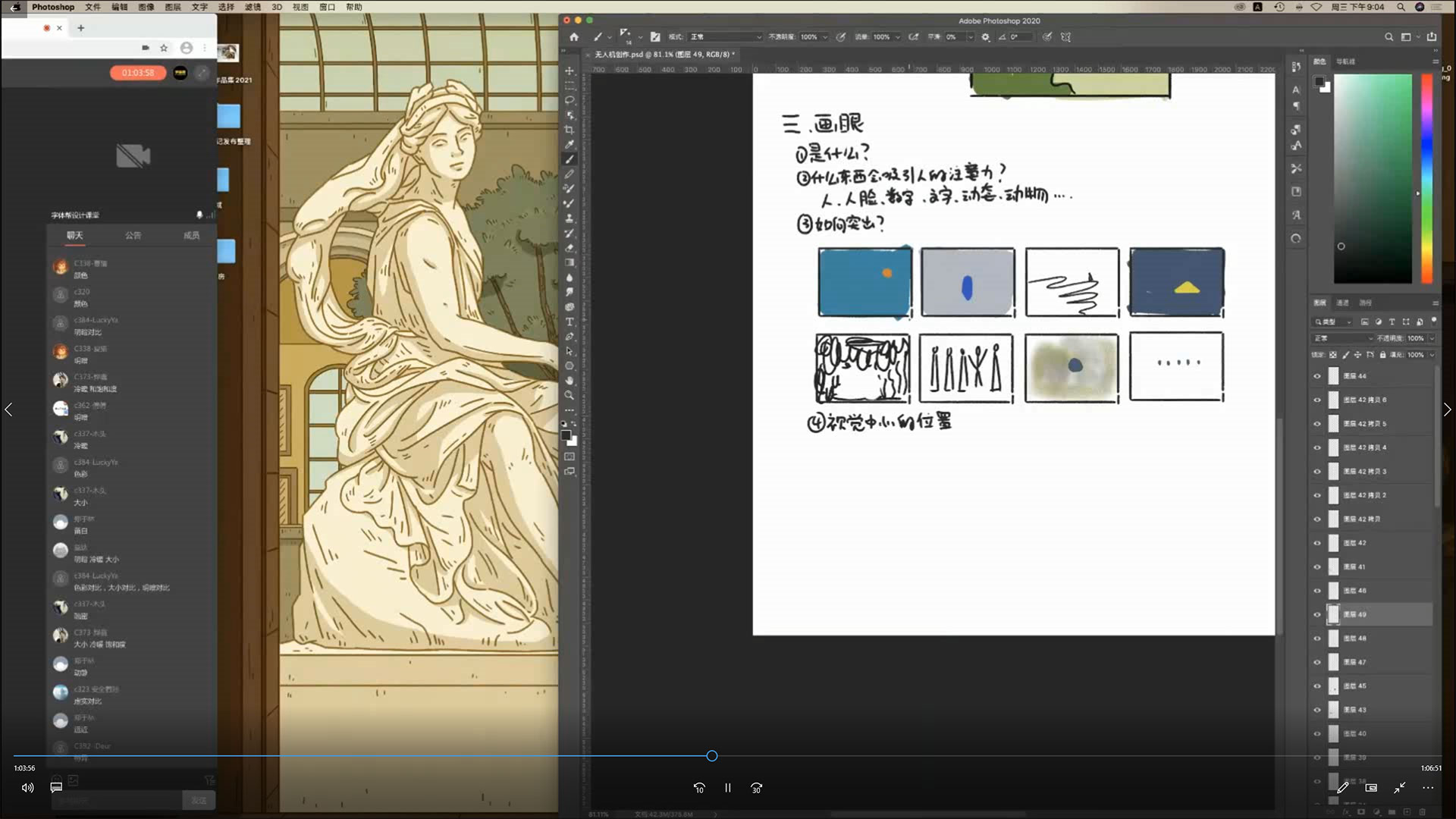The image size is (1456, 819).
Task: Open the 滤镜 menu
Action: [253, 7]
